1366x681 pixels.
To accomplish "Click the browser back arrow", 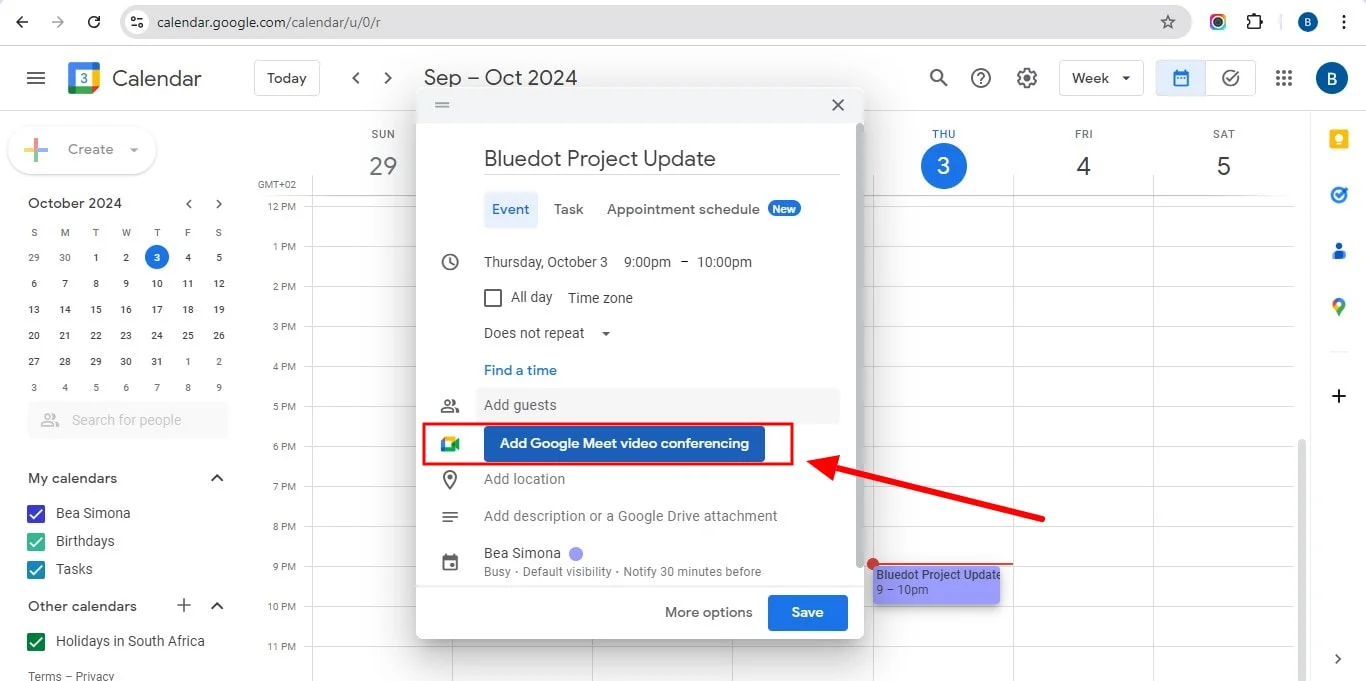I will tap(22, 22).
